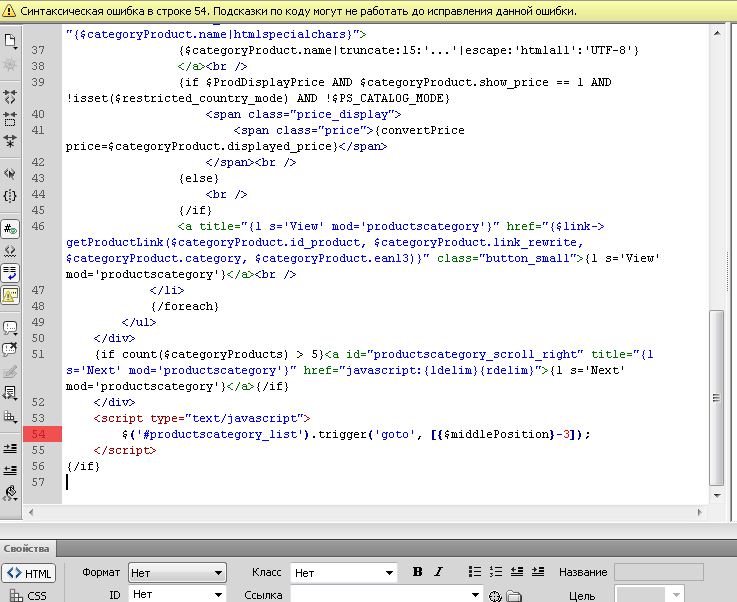This screenshot has width=737, height=602.
Task: Toggle Bold formatting
Action: [x=417, y=571]
